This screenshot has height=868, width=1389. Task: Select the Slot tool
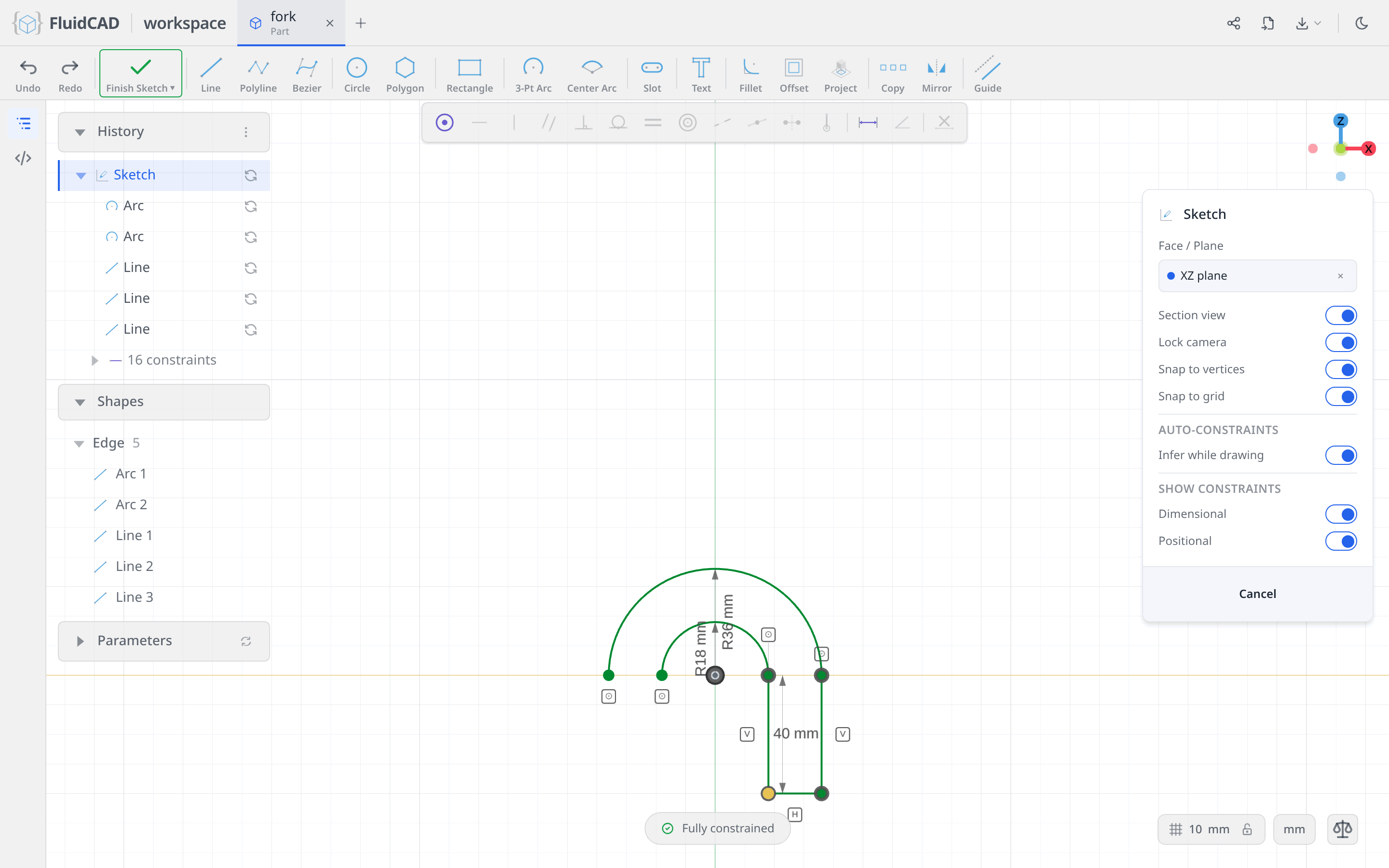[x=652, y=74]
